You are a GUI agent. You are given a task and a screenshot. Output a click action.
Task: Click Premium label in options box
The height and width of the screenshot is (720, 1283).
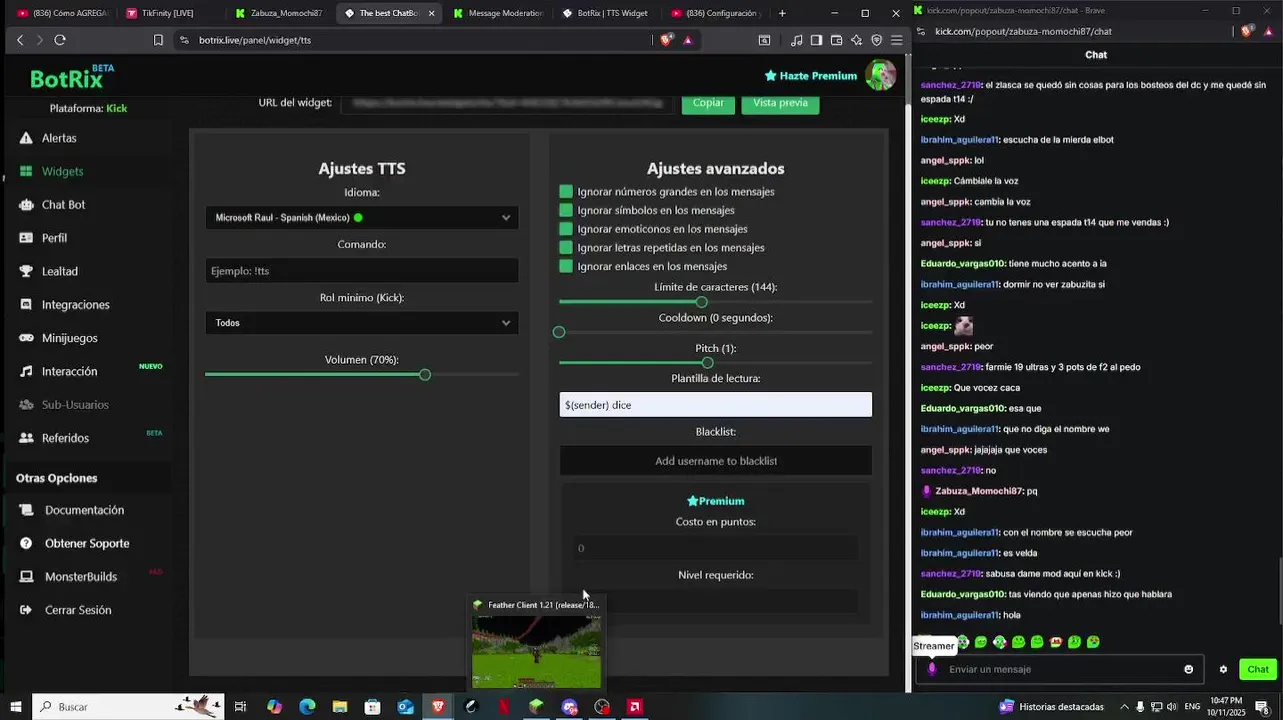715,501
